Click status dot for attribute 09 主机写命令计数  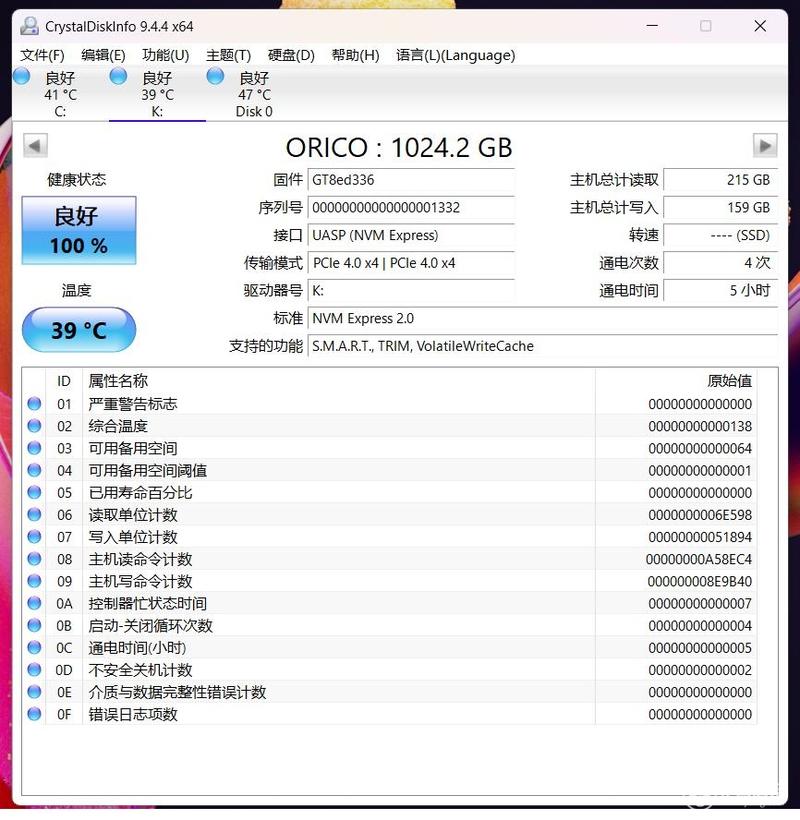[35, 581]
